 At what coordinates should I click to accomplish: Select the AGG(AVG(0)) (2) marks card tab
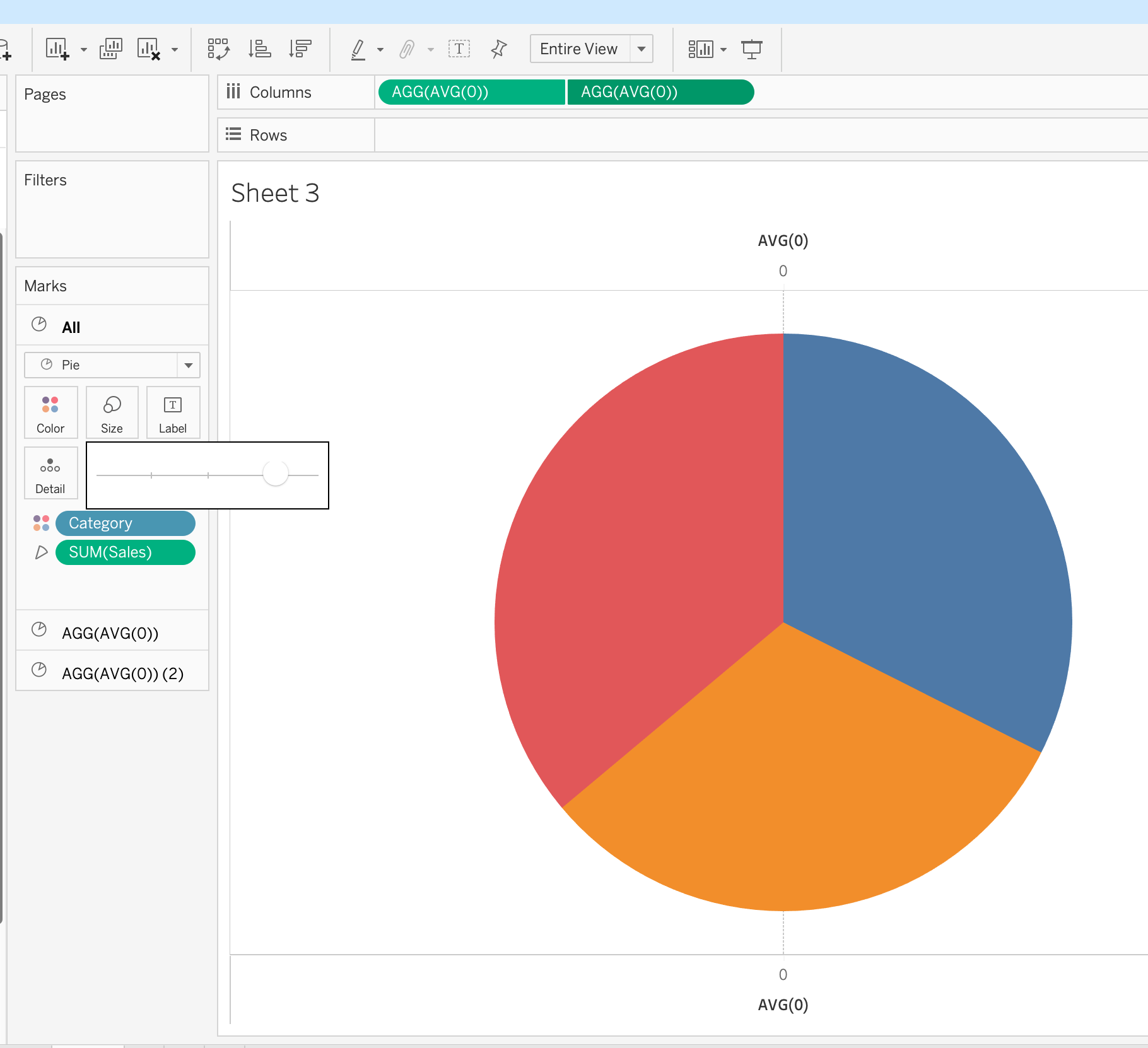112,672
